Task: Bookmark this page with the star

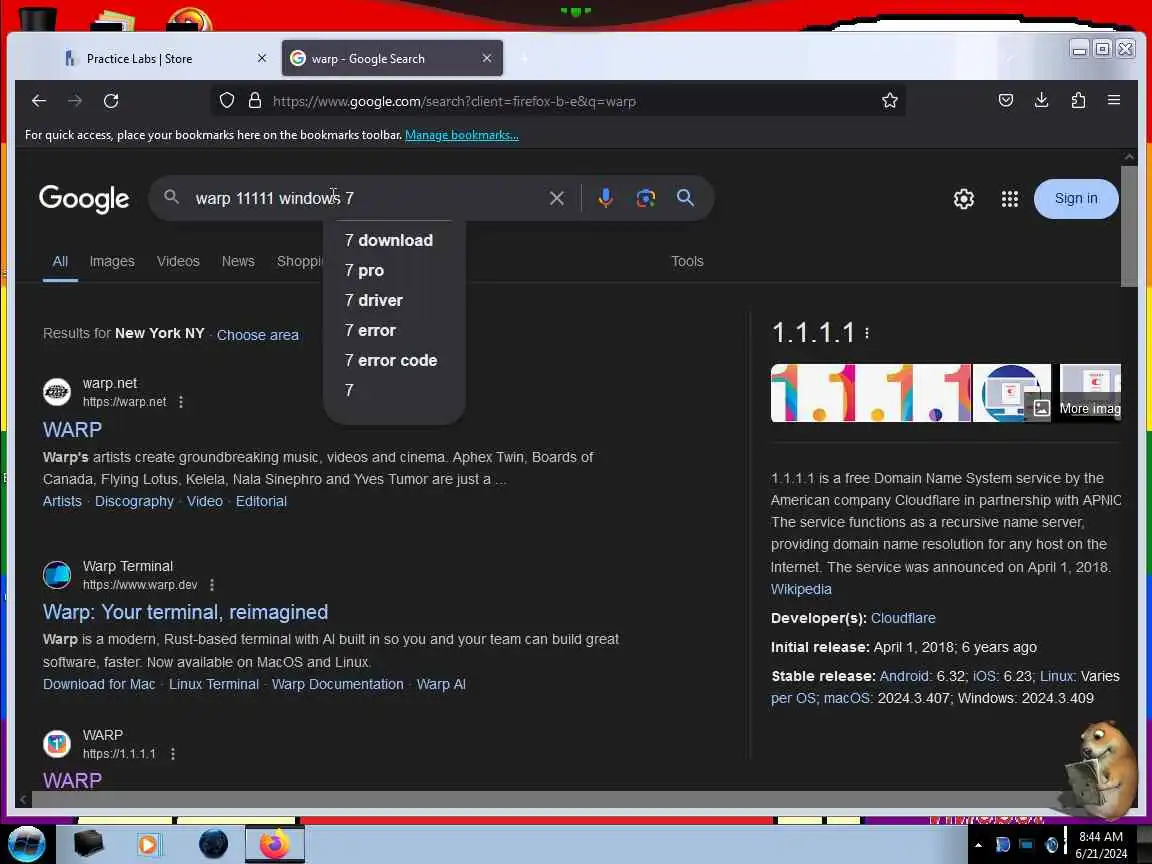Action: tap(890, 101)
